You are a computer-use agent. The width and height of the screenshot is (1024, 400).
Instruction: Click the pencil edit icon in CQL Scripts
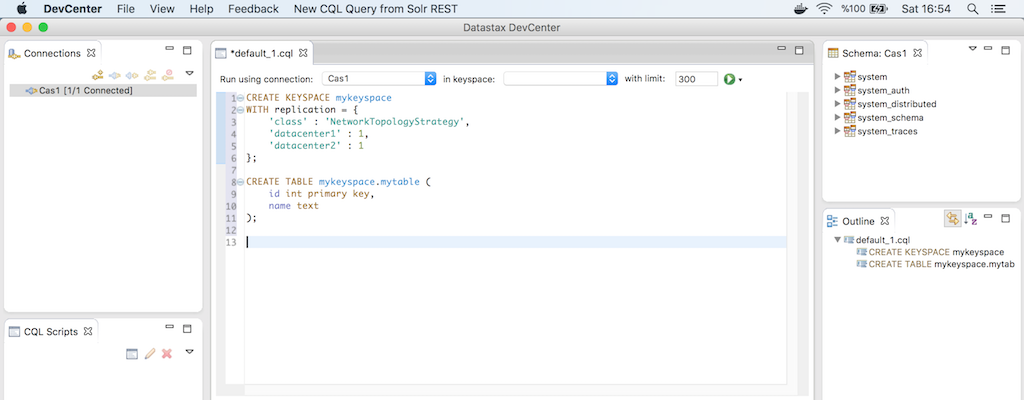[x=150, y=354]
